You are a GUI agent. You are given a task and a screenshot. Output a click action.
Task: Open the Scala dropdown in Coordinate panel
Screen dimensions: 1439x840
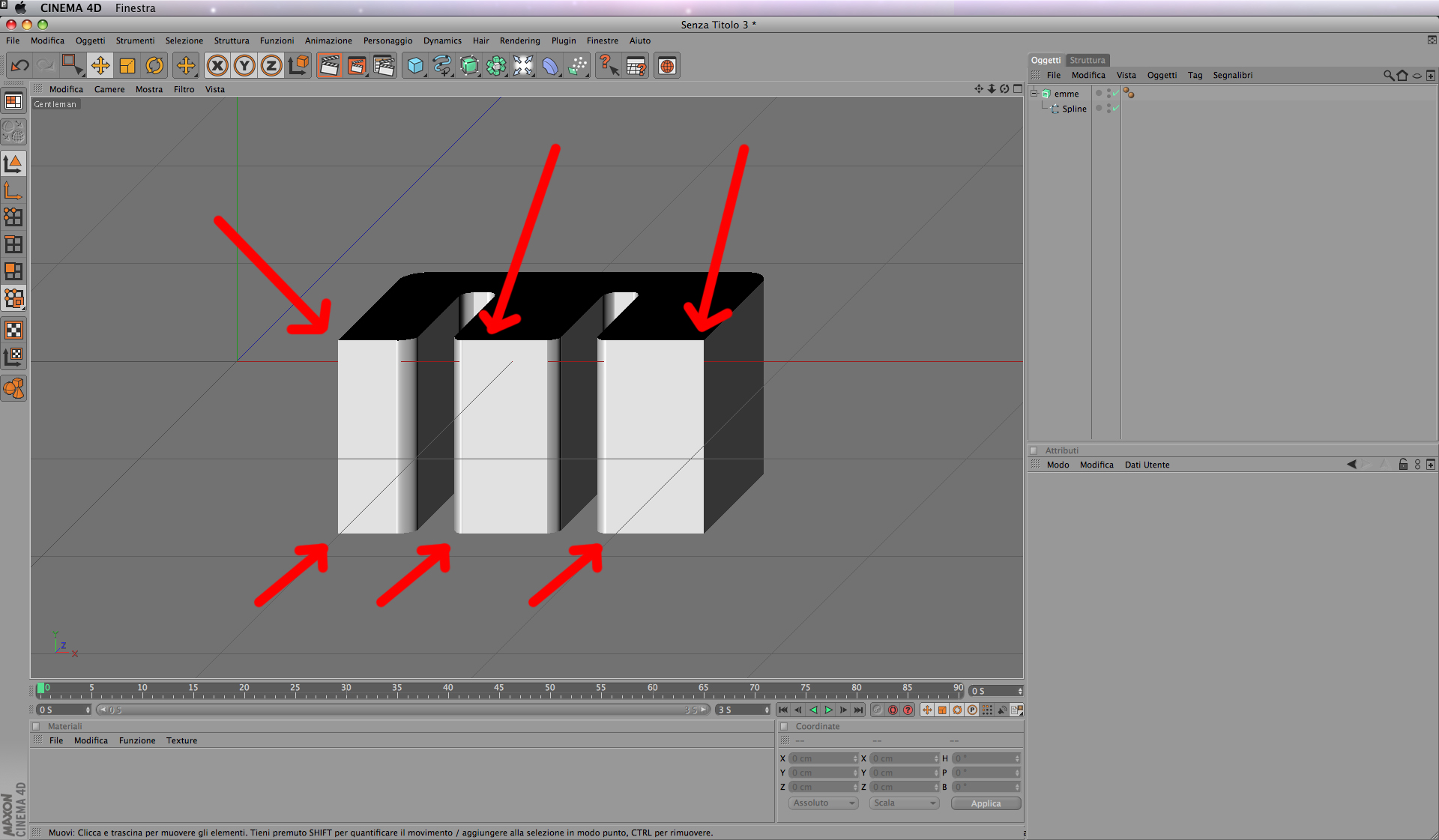(x=904, y=803)
